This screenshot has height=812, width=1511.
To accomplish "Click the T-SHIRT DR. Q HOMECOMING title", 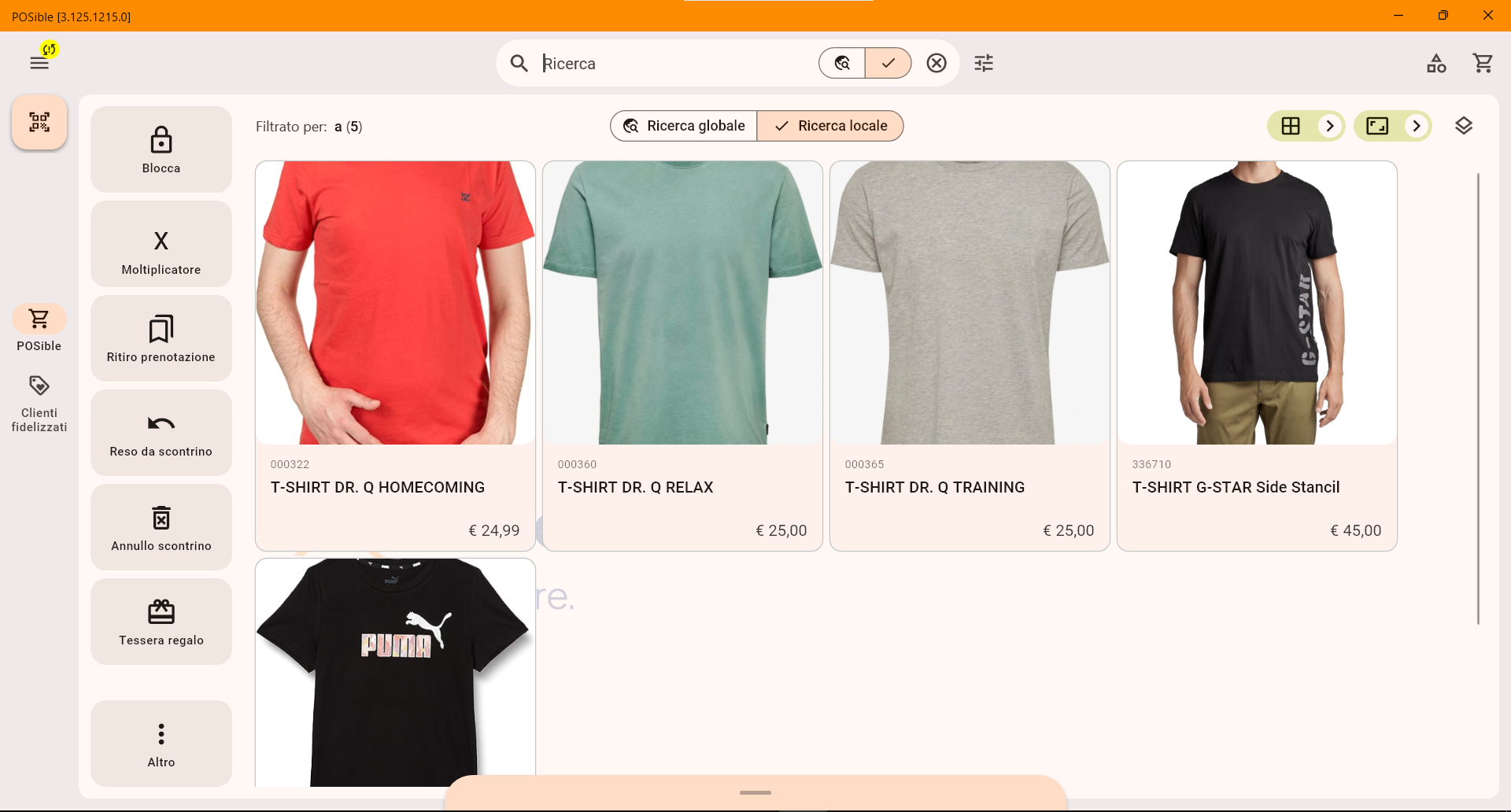I will 378,487.
